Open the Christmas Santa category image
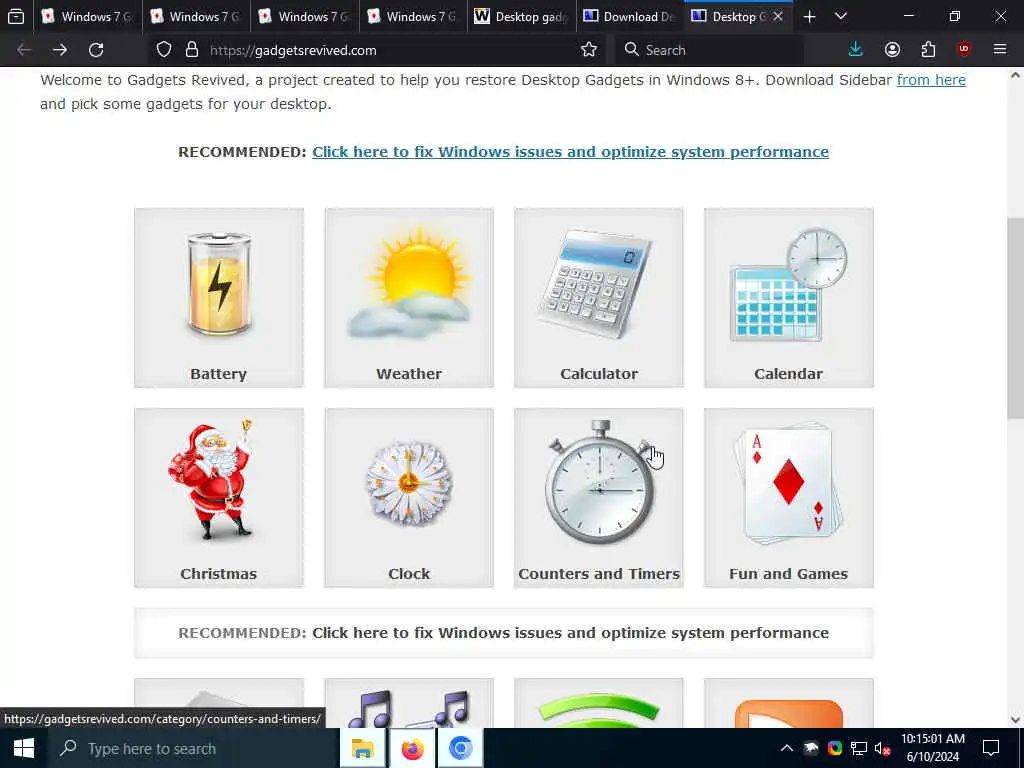1024x768 pixels. [210, 479]
